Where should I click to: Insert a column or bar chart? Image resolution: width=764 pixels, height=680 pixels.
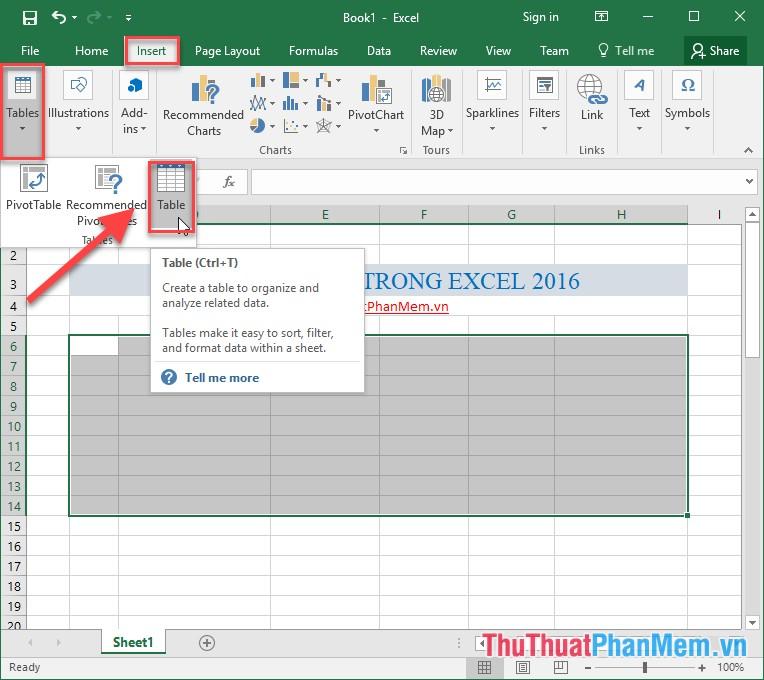(262, 80)
